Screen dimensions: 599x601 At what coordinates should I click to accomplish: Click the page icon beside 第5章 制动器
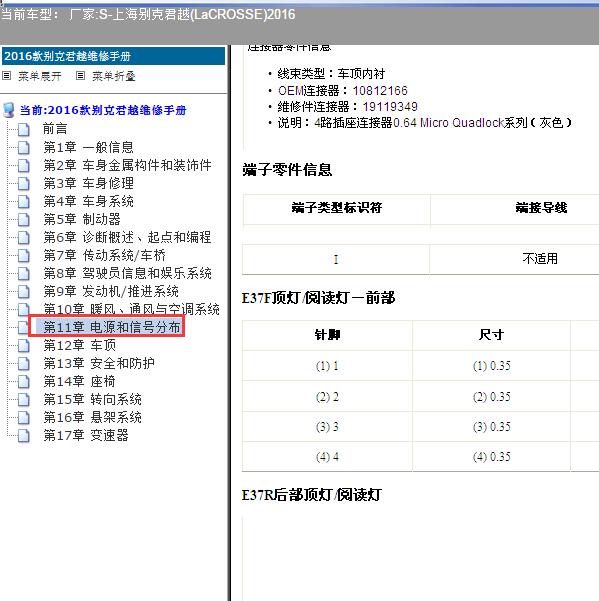coord(24,219)
